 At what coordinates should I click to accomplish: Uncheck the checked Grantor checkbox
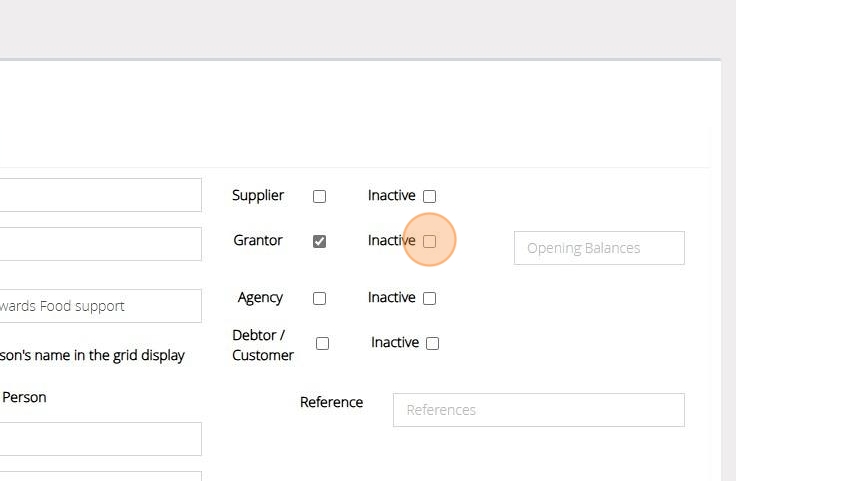319,241
